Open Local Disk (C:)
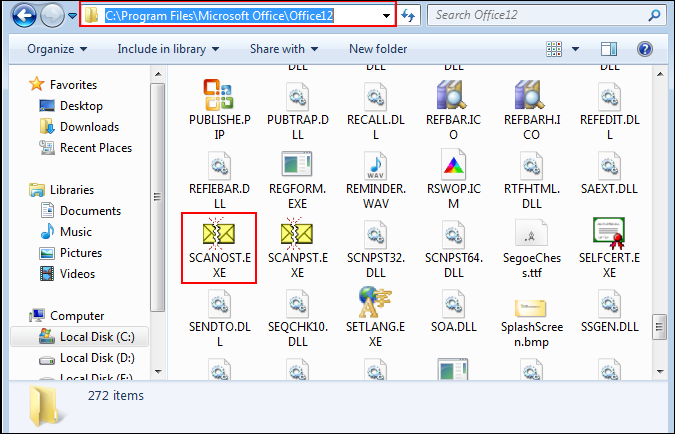675x434 pixels. (x=79, y=337)
